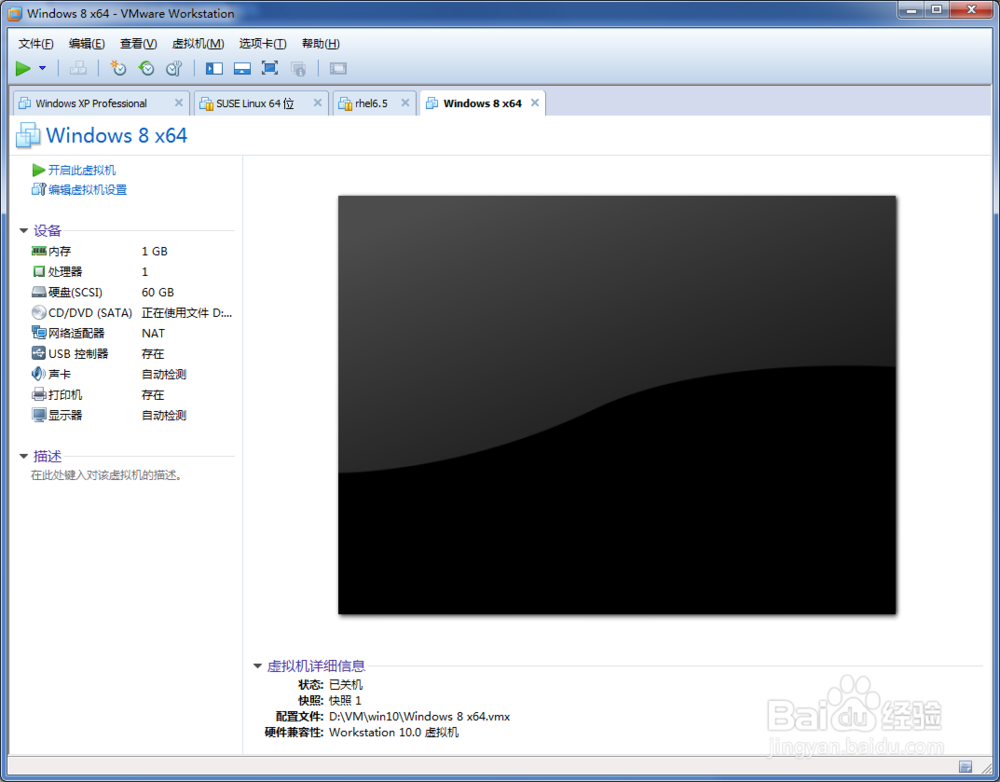Select the 硬盘(SCSI) device row
This screenshot has height=782, width=1000.
coord(132,292)
